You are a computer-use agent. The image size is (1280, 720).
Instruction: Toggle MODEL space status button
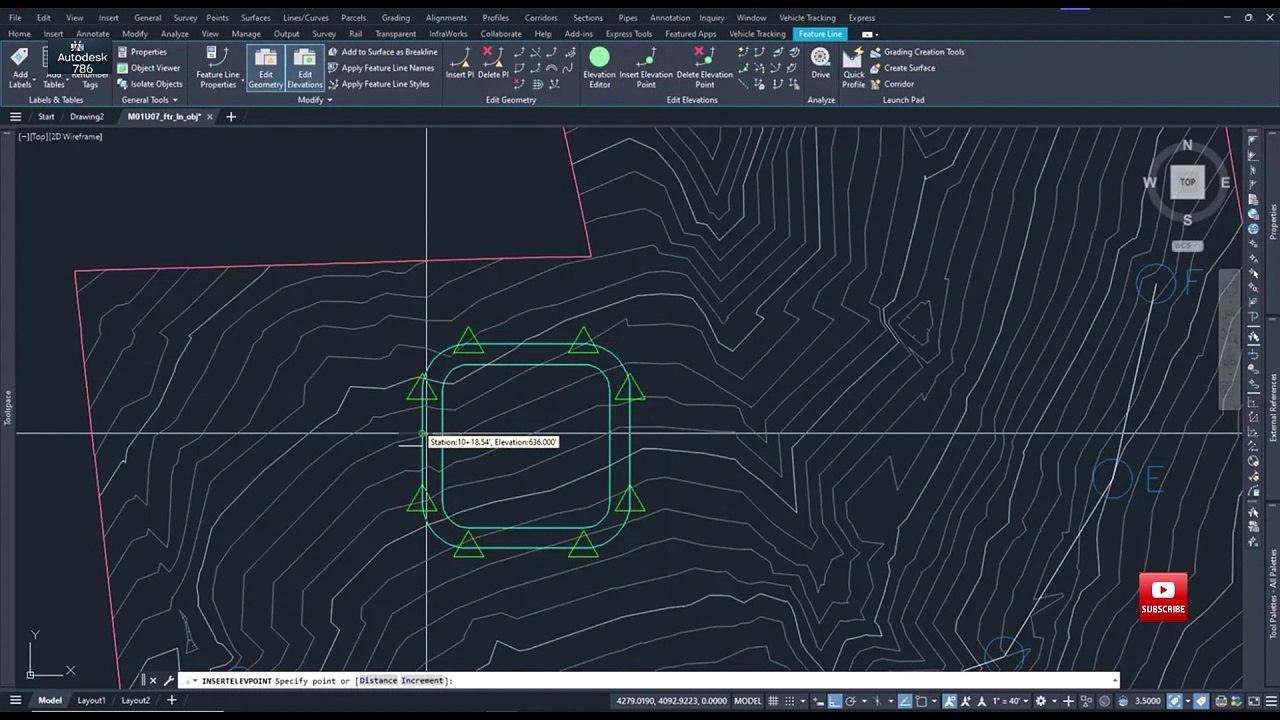tap(748, 701)
